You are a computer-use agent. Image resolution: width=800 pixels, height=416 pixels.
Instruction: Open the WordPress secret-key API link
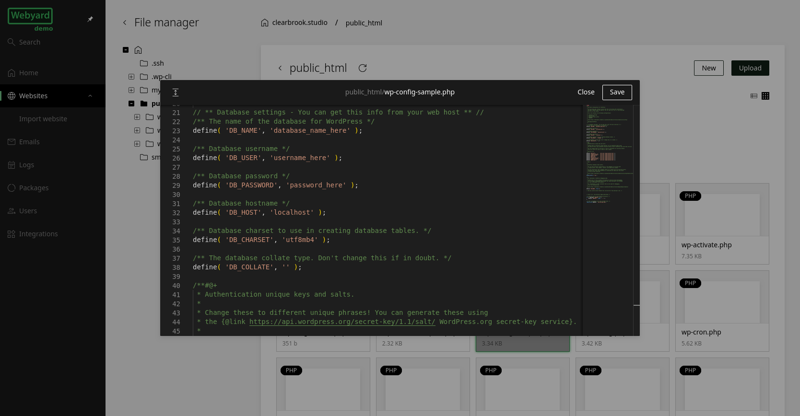[x=342, y=322]
